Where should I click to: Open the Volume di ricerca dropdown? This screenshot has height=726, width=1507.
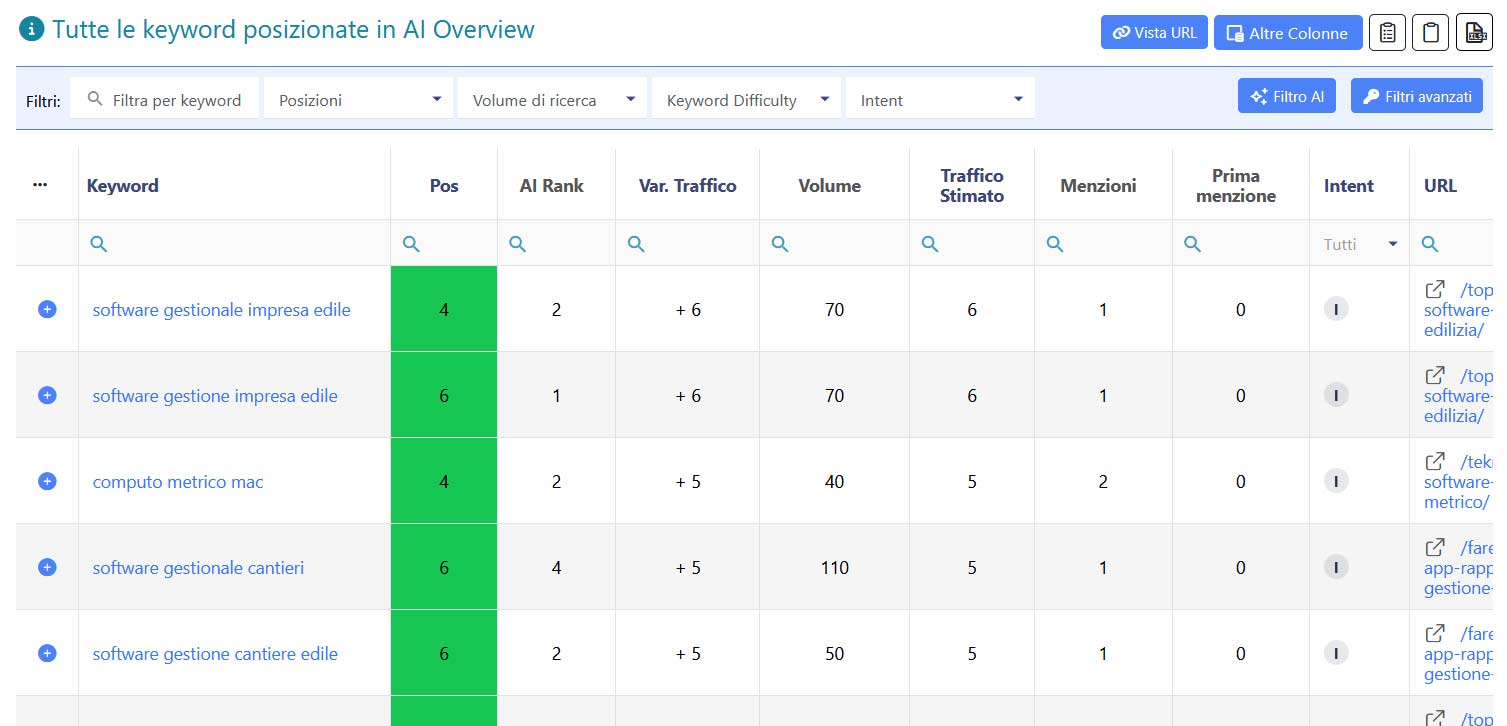552,99
